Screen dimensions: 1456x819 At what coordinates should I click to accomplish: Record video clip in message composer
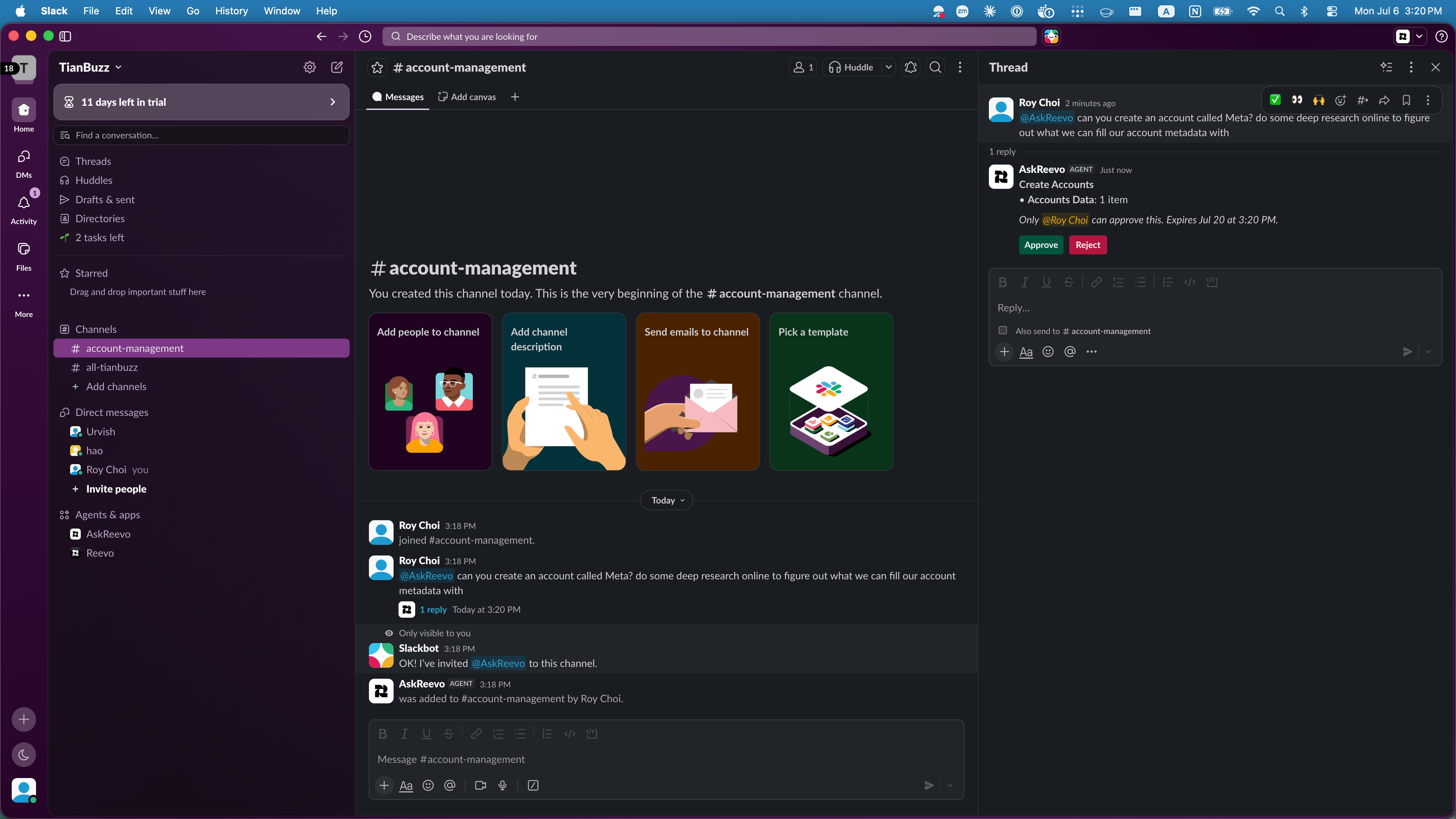coord(480,785)
